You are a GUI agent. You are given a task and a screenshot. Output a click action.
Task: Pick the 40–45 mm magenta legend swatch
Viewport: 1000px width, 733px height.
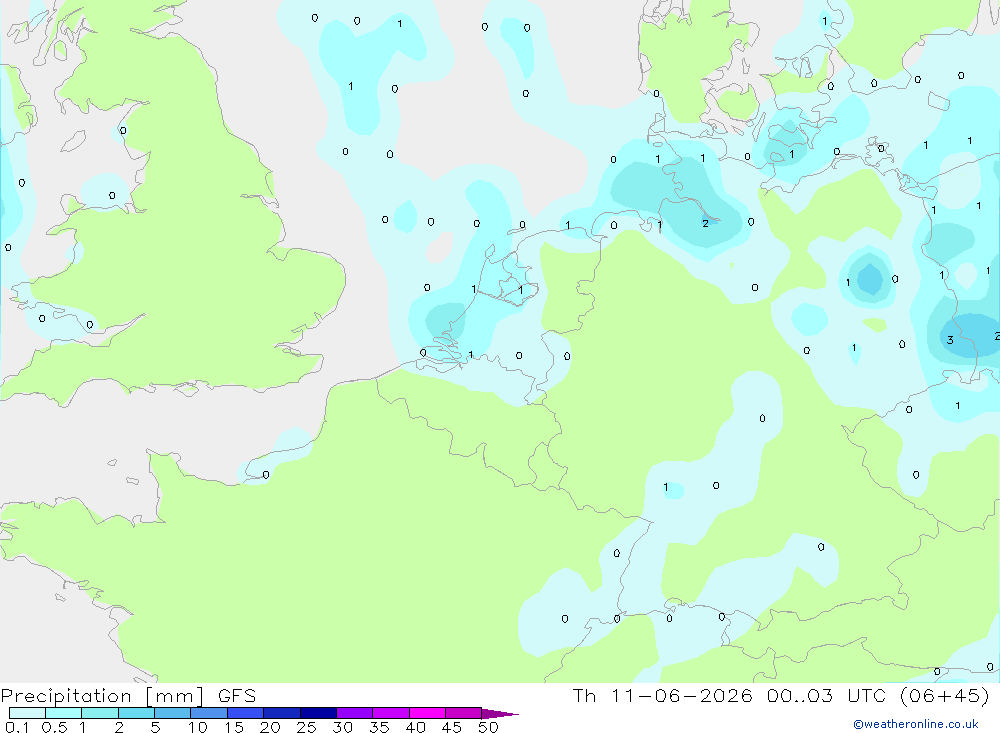click(427, 713)
